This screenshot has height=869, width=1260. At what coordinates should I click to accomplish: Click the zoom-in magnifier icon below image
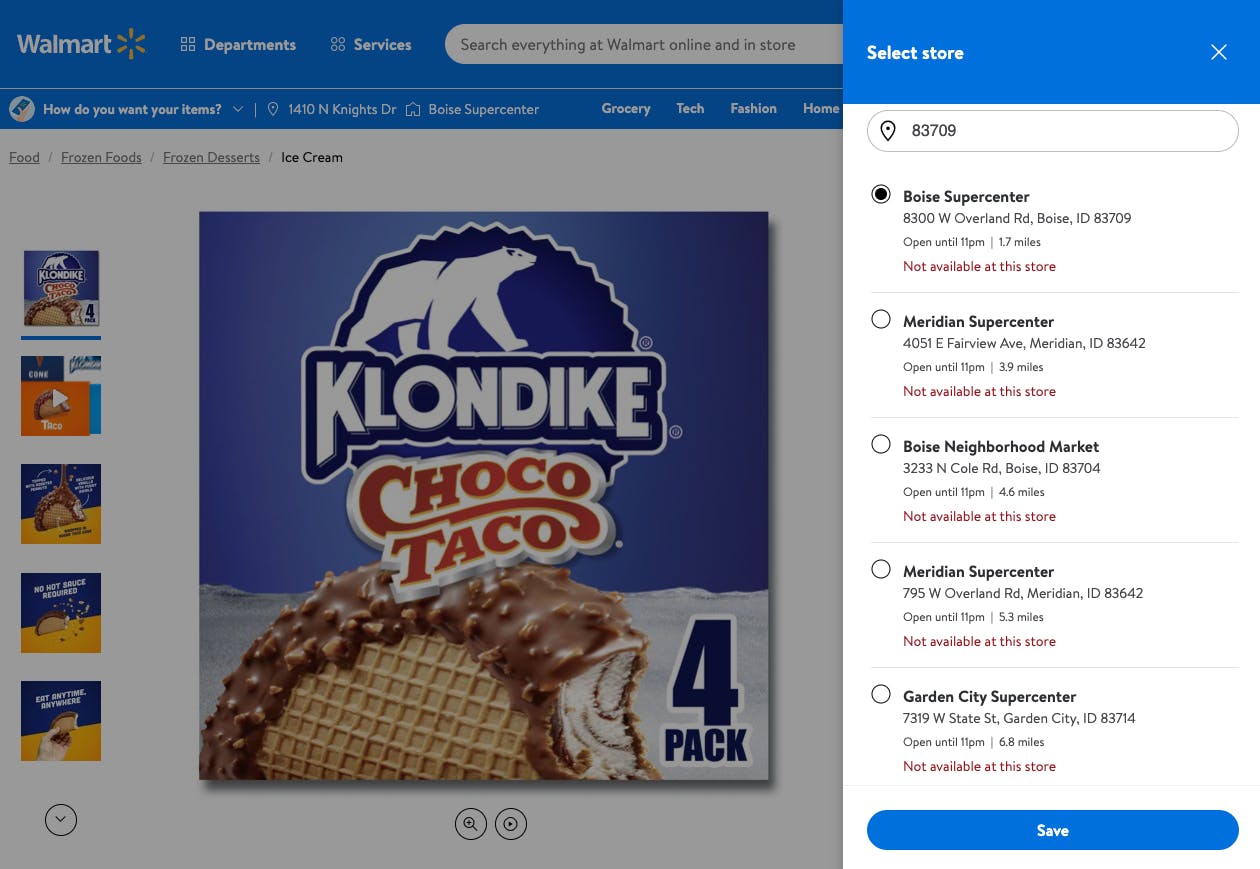470,824
